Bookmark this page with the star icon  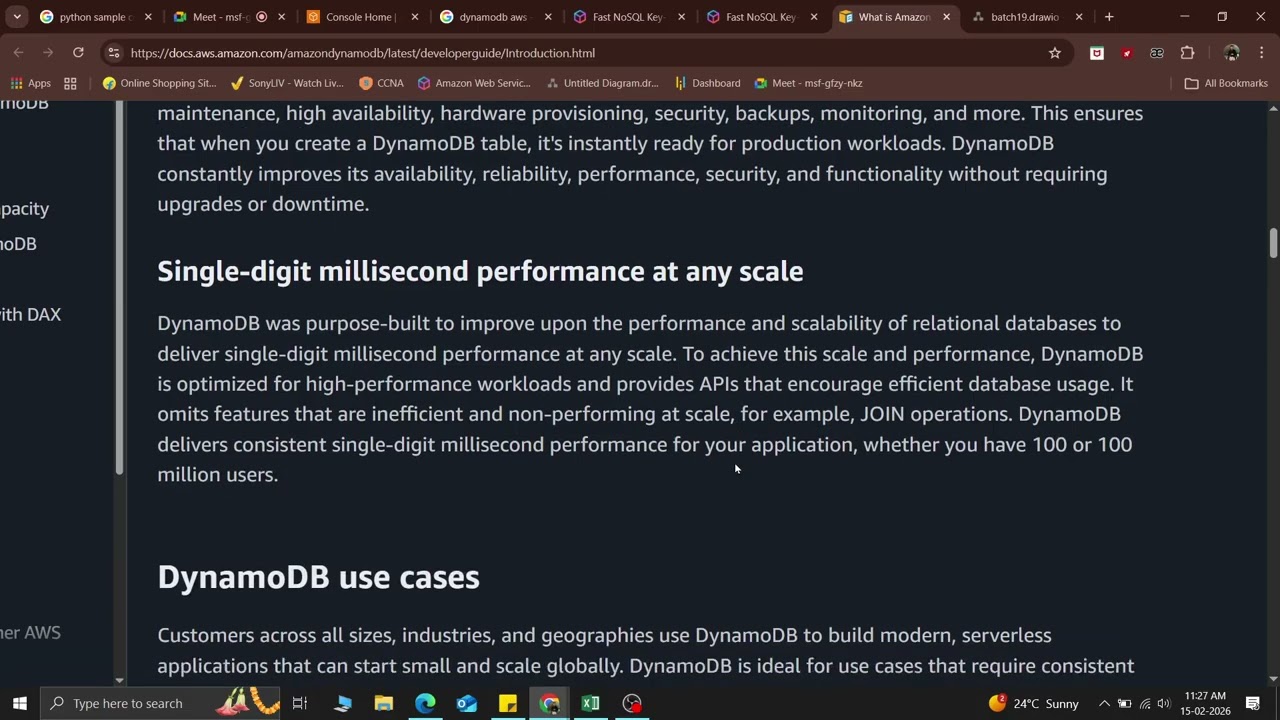(1054, 53)
